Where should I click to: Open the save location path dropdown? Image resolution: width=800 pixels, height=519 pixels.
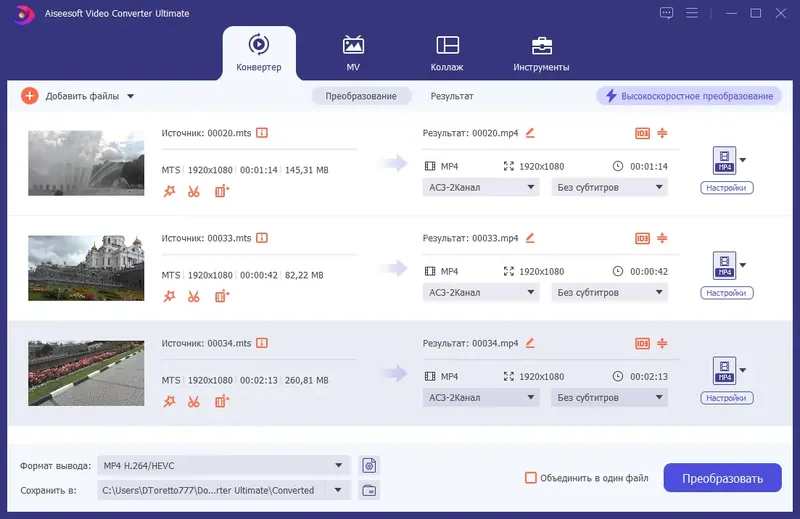[x=338, y=490]
